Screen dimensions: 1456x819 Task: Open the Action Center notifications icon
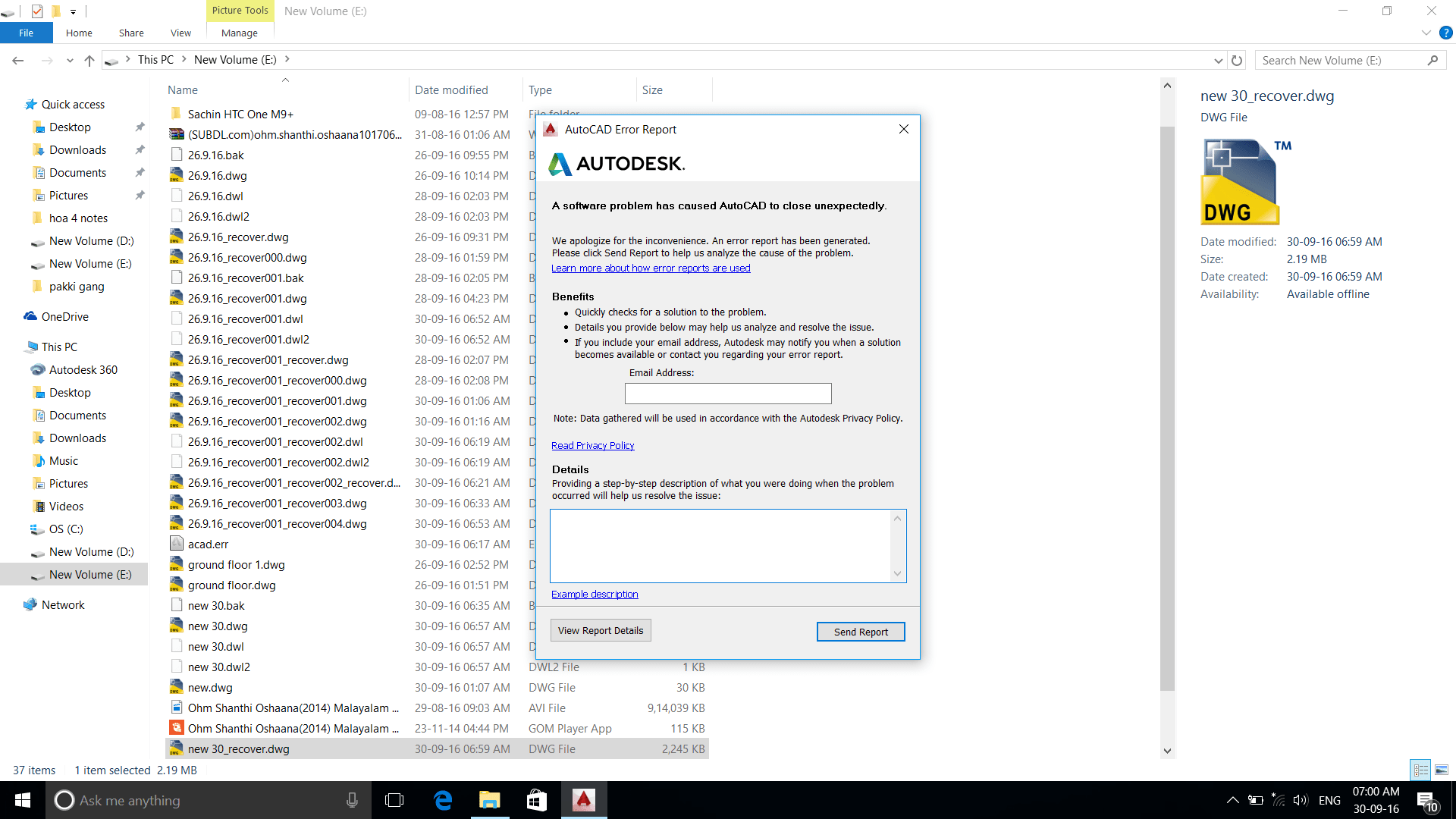1426,801
